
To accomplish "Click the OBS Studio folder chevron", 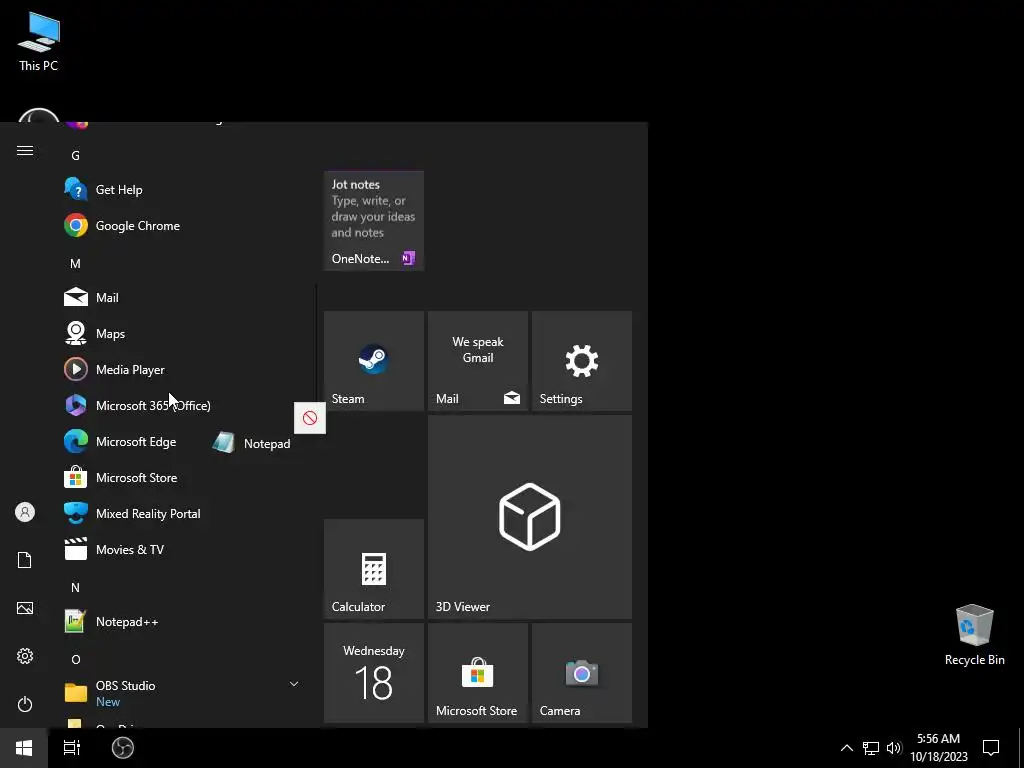I will click(x=294, y=684).
